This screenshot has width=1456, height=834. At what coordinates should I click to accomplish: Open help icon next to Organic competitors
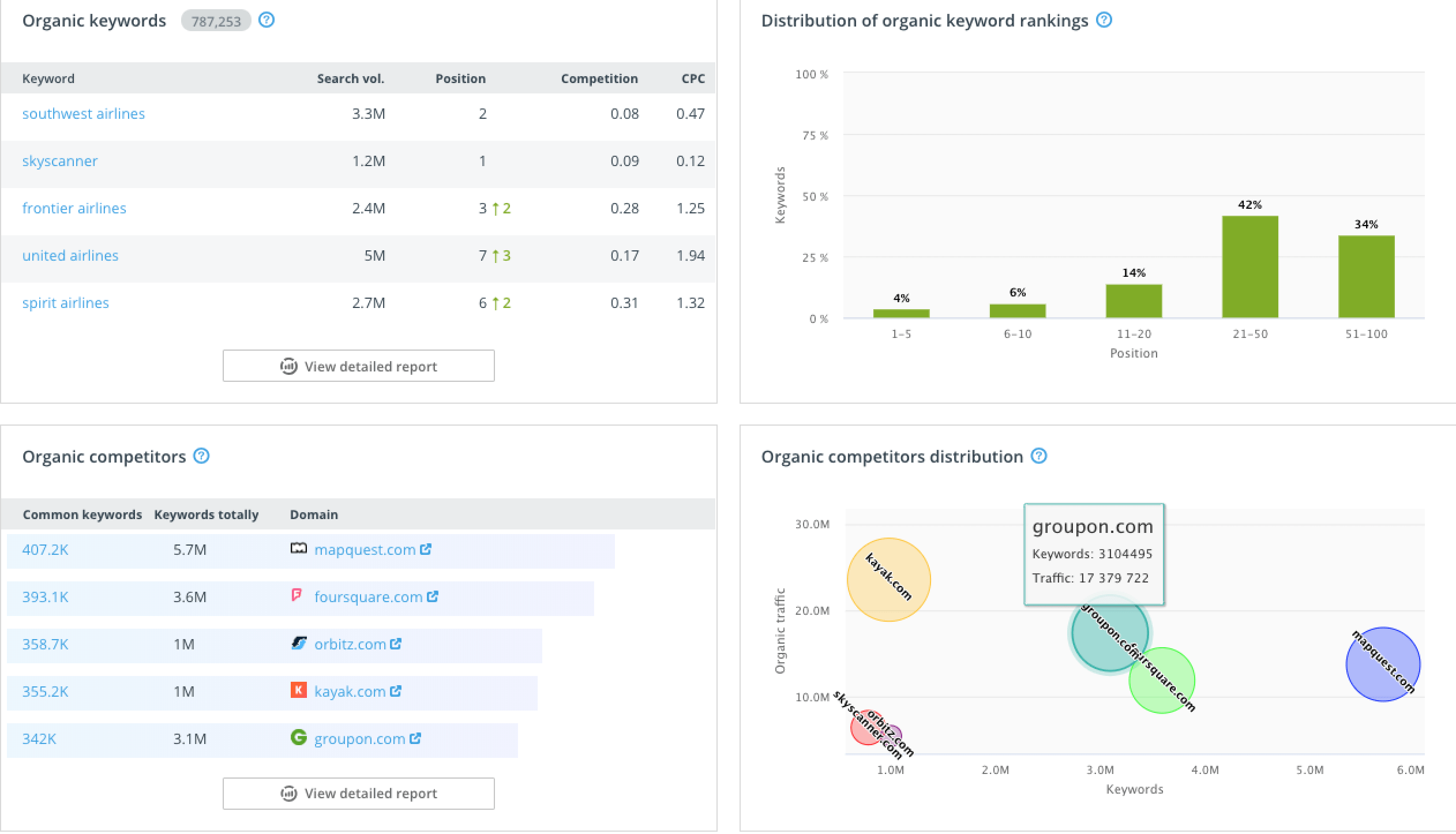tap(201, 456)
